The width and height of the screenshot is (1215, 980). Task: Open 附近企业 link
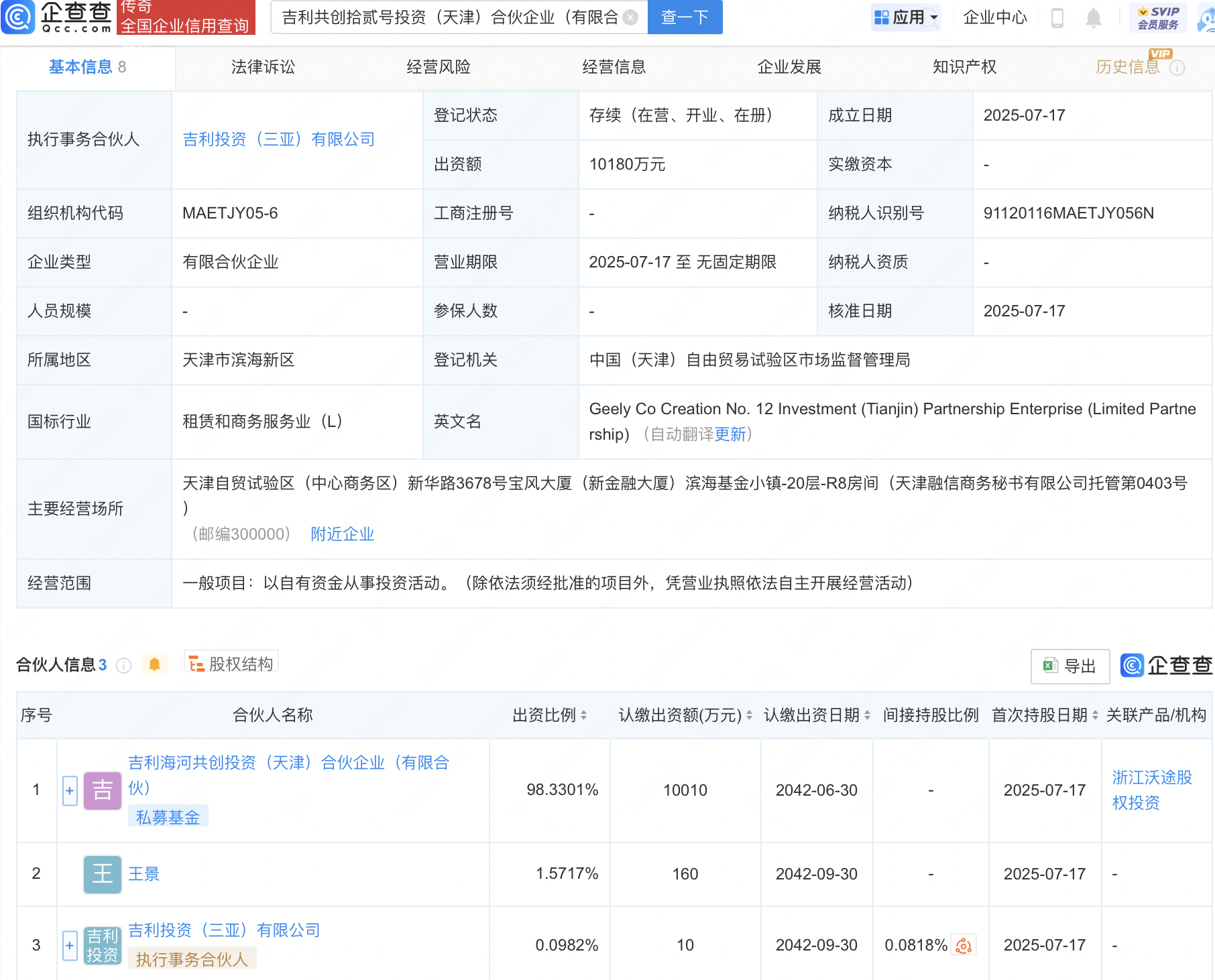click(x=342, y=534)
